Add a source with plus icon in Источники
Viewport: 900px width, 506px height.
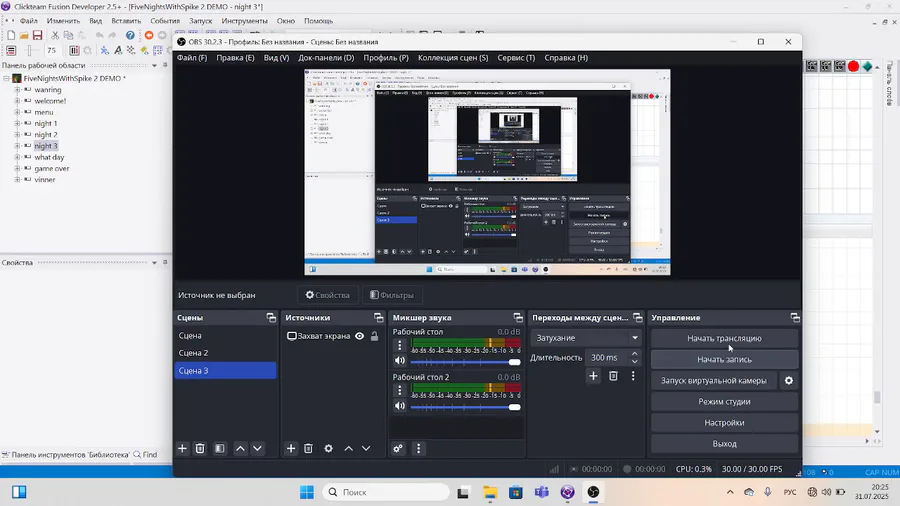coord(291,449)
